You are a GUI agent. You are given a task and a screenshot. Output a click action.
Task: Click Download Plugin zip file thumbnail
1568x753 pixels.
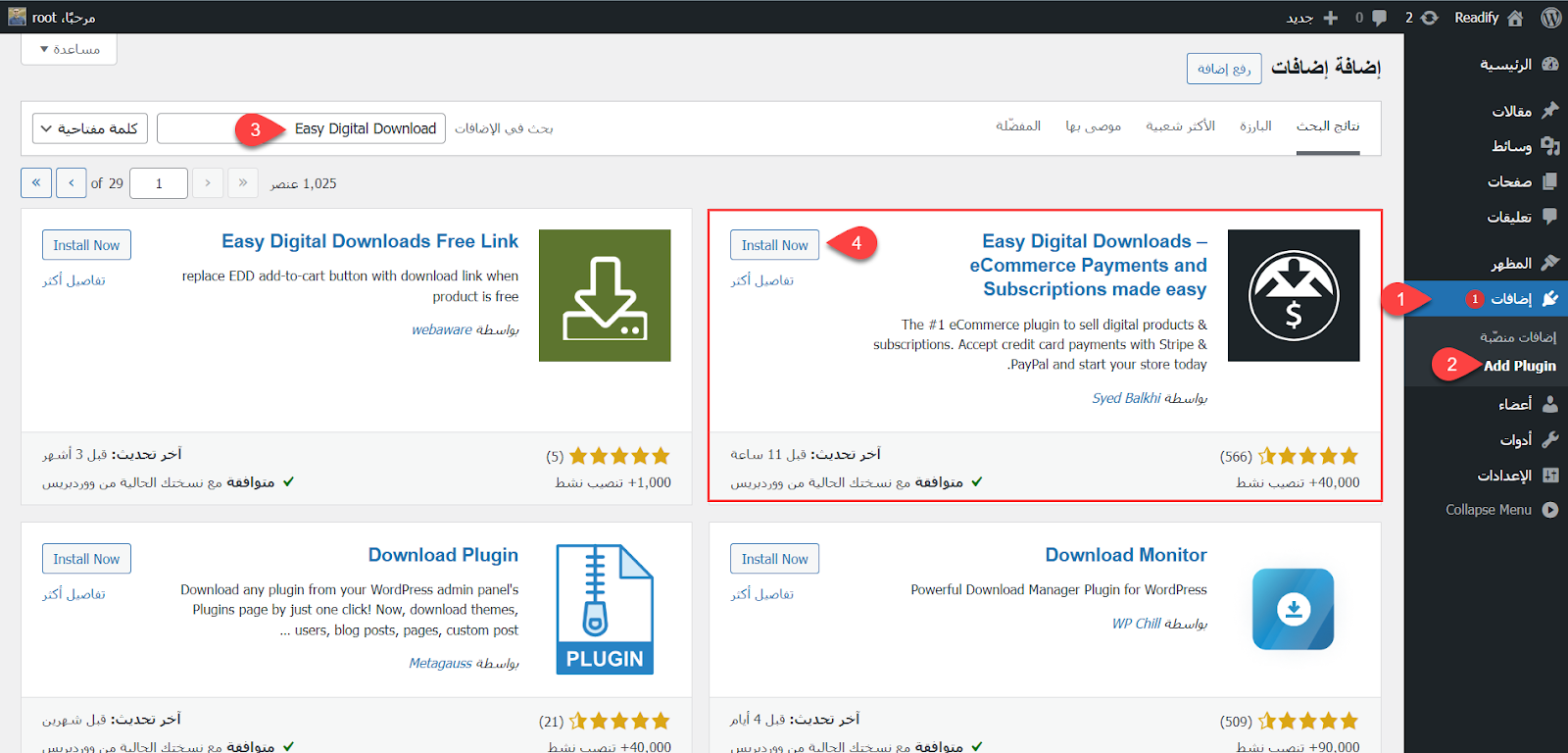[605, 609]
